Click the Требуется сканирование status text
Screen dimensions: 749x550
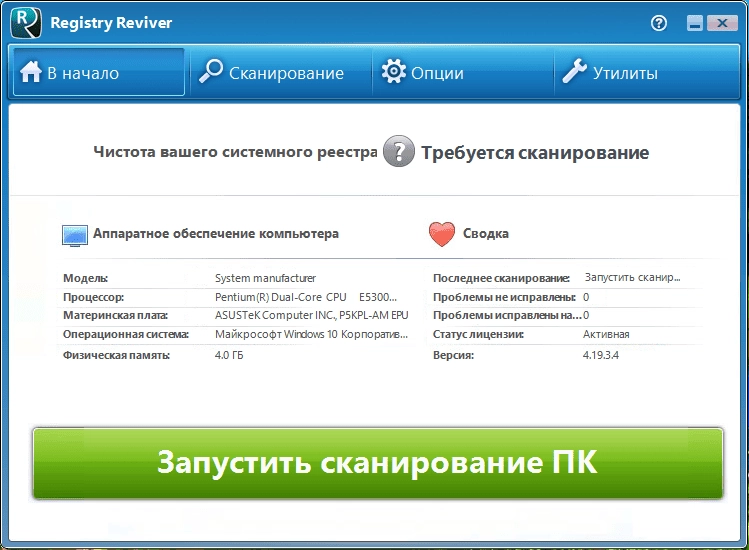pos(535,153)
